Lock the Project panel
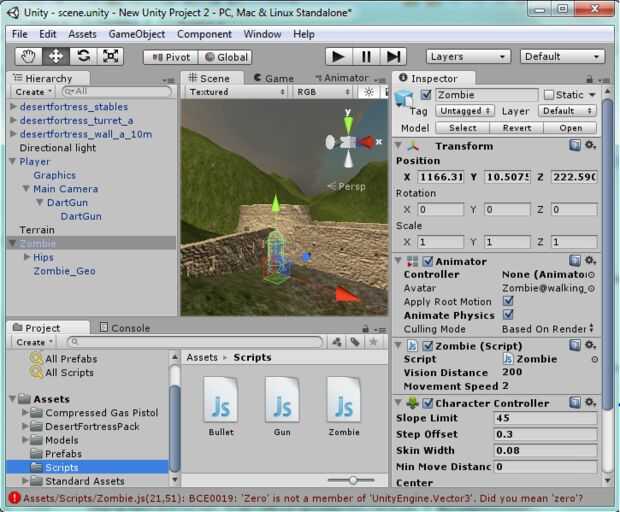The height and width of the screenshot is (512, 620). pyautogui.click(x=366, y=329)
